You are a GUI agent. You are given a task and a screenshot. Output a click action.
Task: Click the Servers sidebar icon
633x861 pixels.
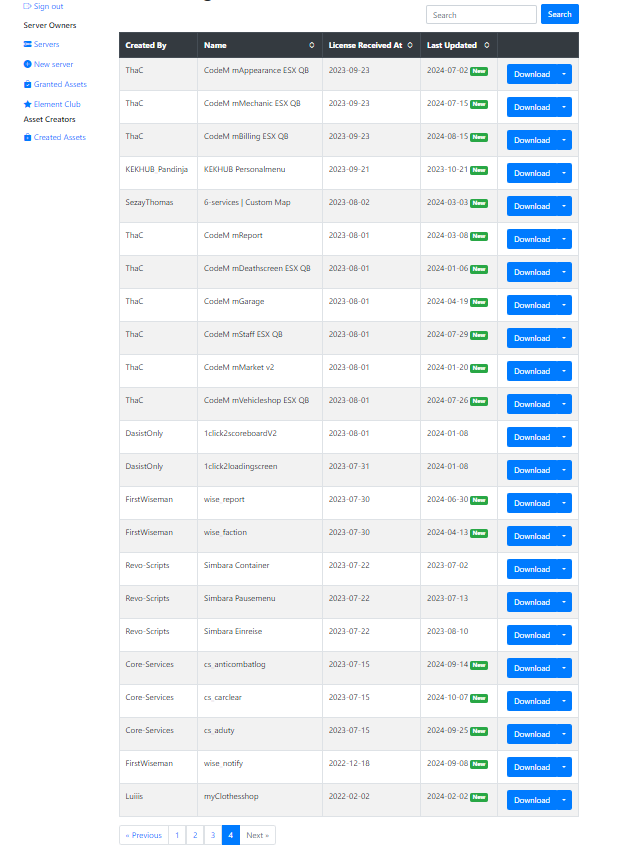27,44
